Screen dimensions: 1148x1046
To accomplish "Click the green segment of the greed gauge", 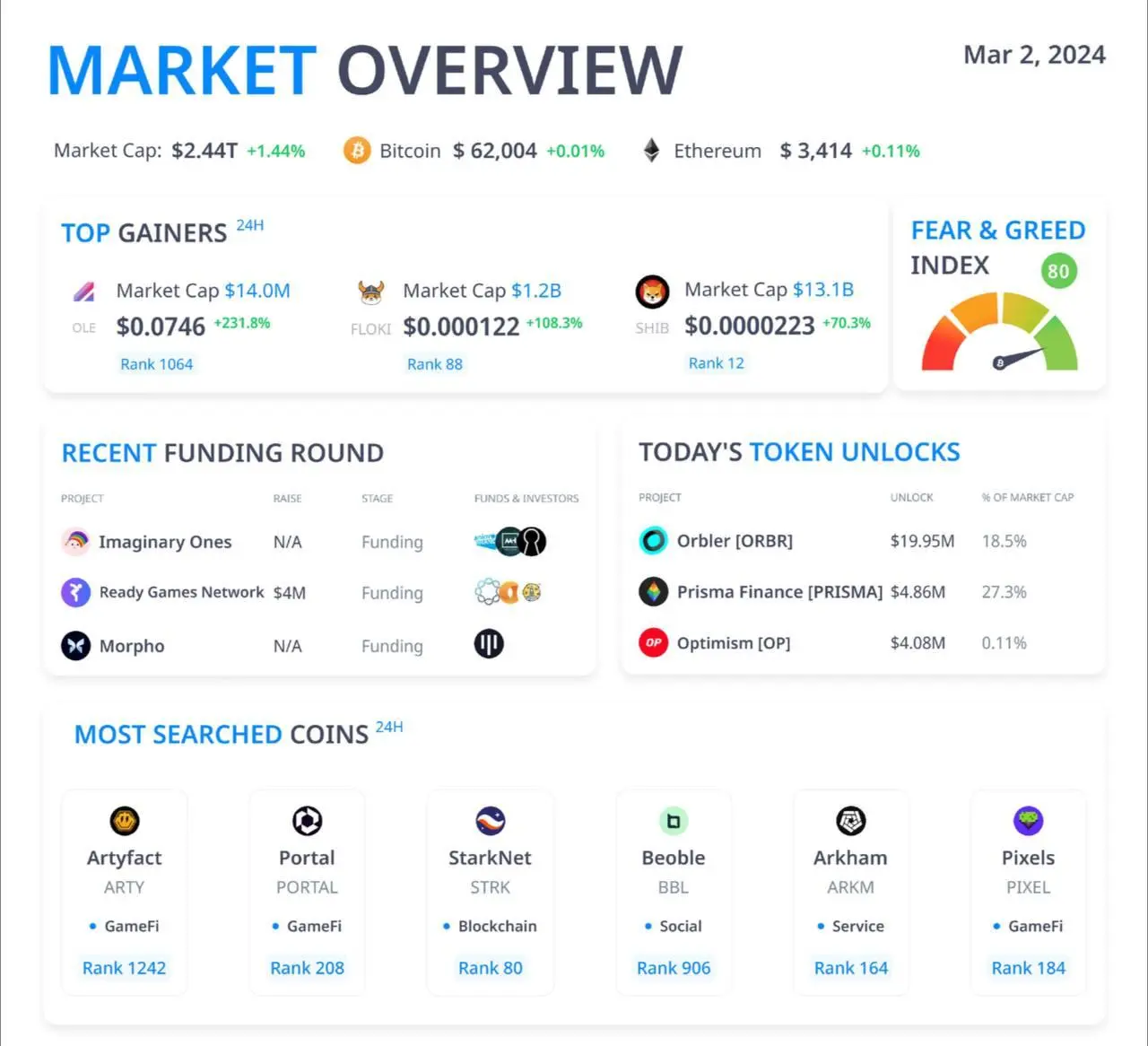I will [x=1060, y=346].
